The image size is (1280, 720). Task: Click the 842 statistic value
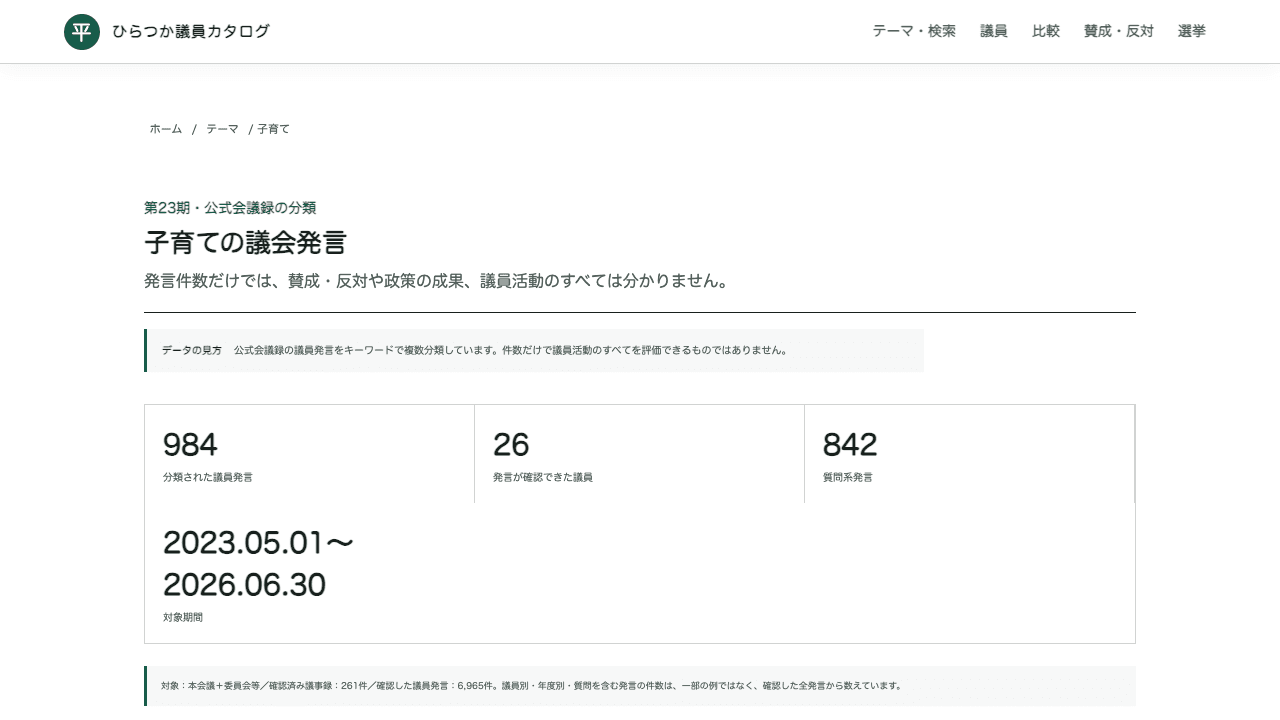[850, 444]
